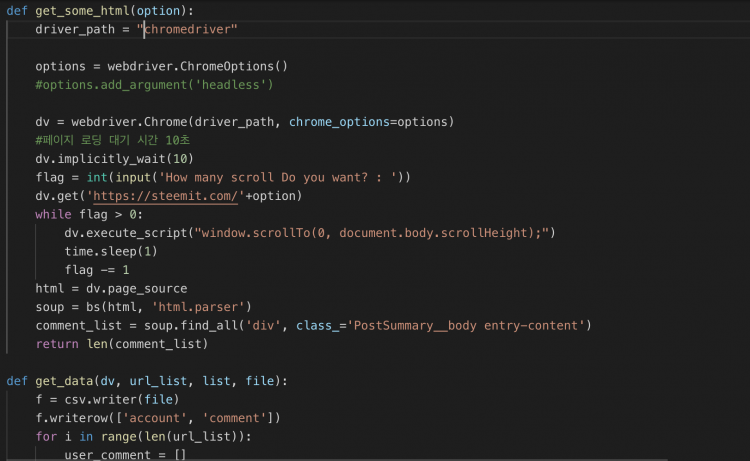
Task: Place cursor in the "chromedriver" string
Action: click(x=192, y=29)
